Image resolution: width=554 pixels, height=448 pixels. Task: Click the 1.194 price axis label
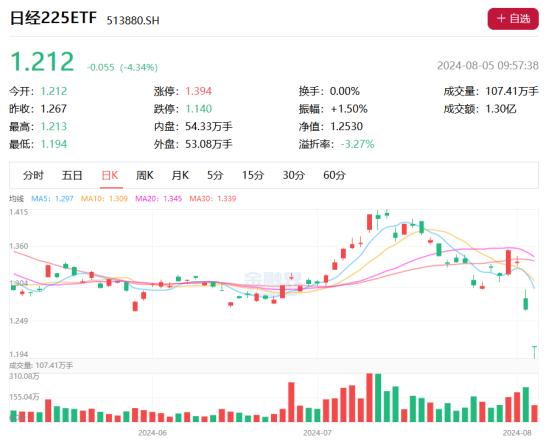coord(19,354)
